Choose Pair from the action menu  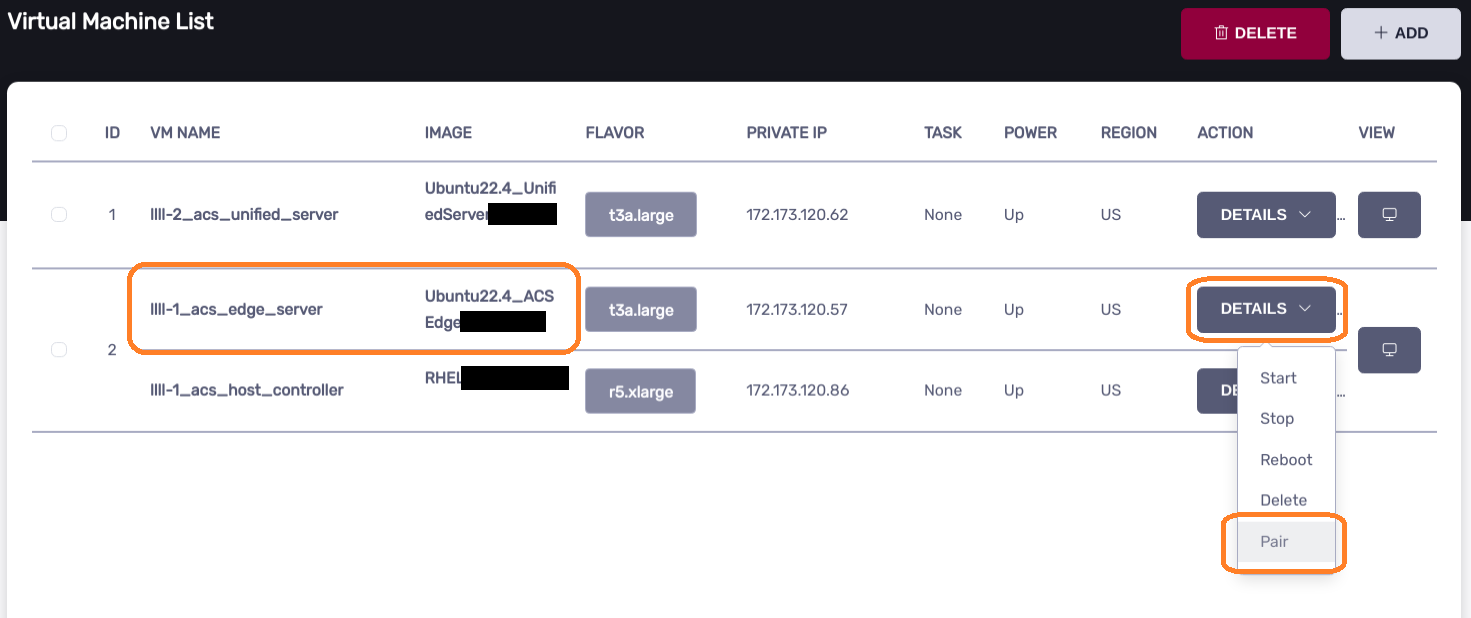(x=1274, y=542)
